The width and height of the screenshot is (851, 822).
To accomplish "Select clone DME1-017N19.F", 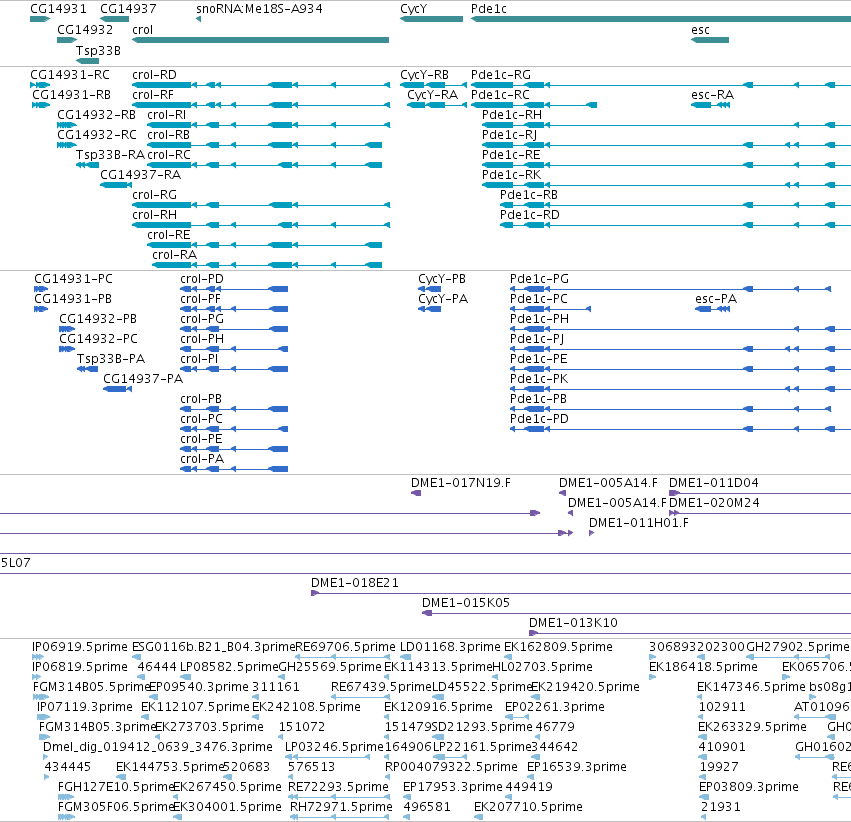I will tap(416, 493).
